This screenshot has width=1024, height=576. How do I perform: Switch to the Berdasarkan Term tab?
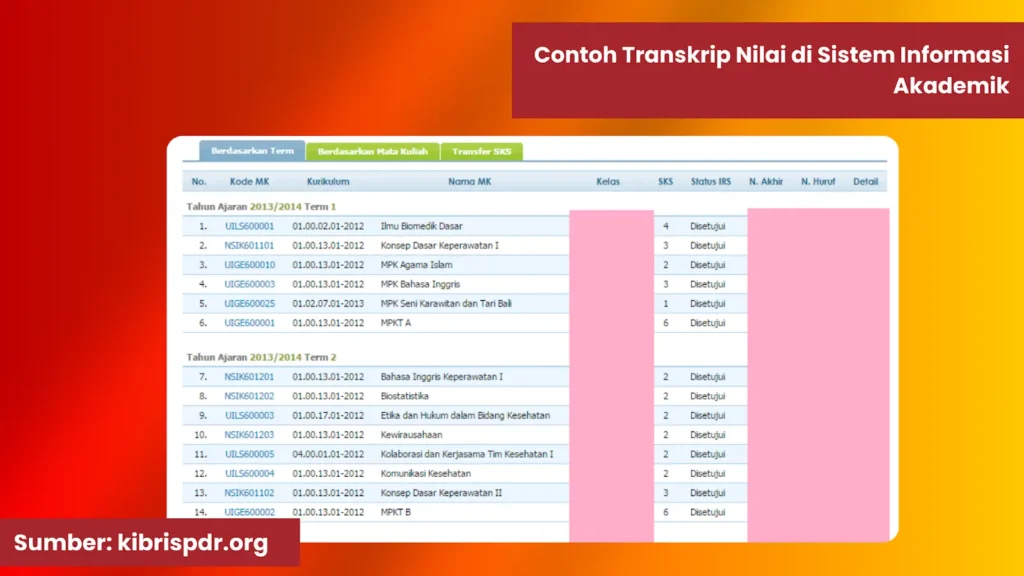(x=252, y=151)
